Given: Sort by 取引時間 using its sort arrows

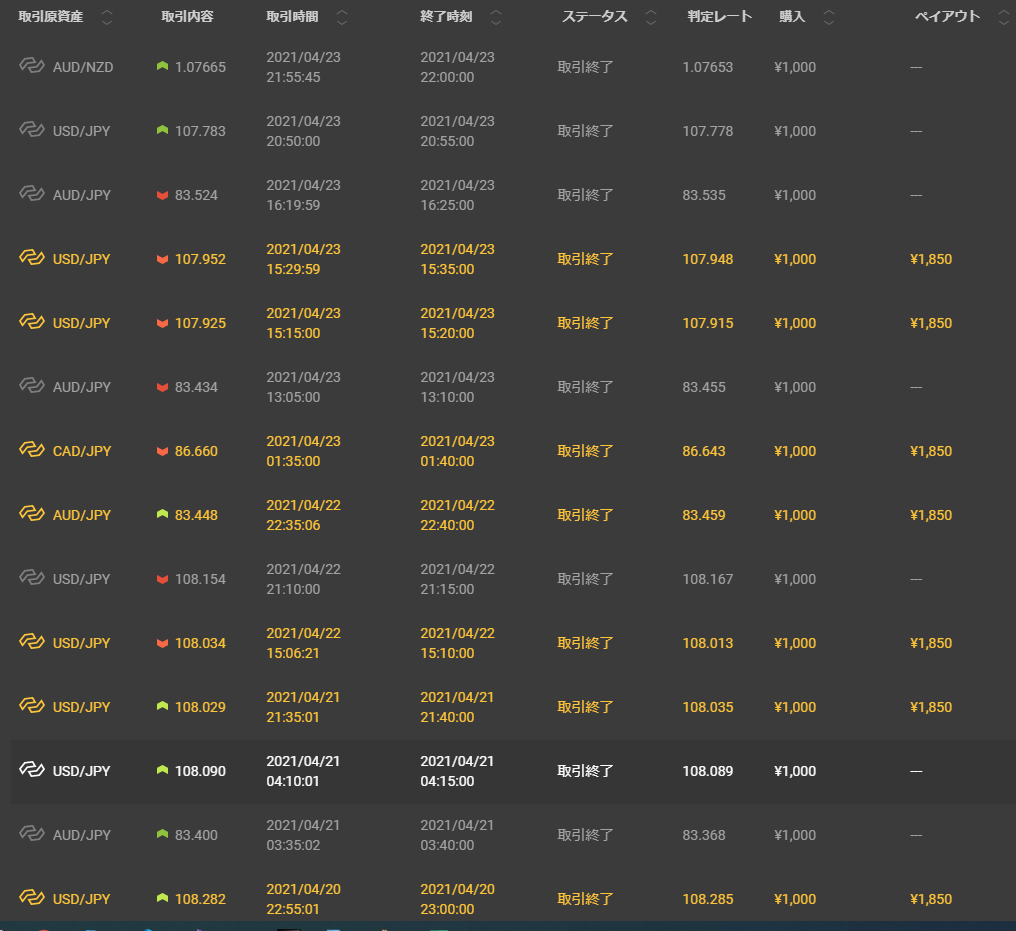Looking at the screenshot, I should click(x=342, y=17).
